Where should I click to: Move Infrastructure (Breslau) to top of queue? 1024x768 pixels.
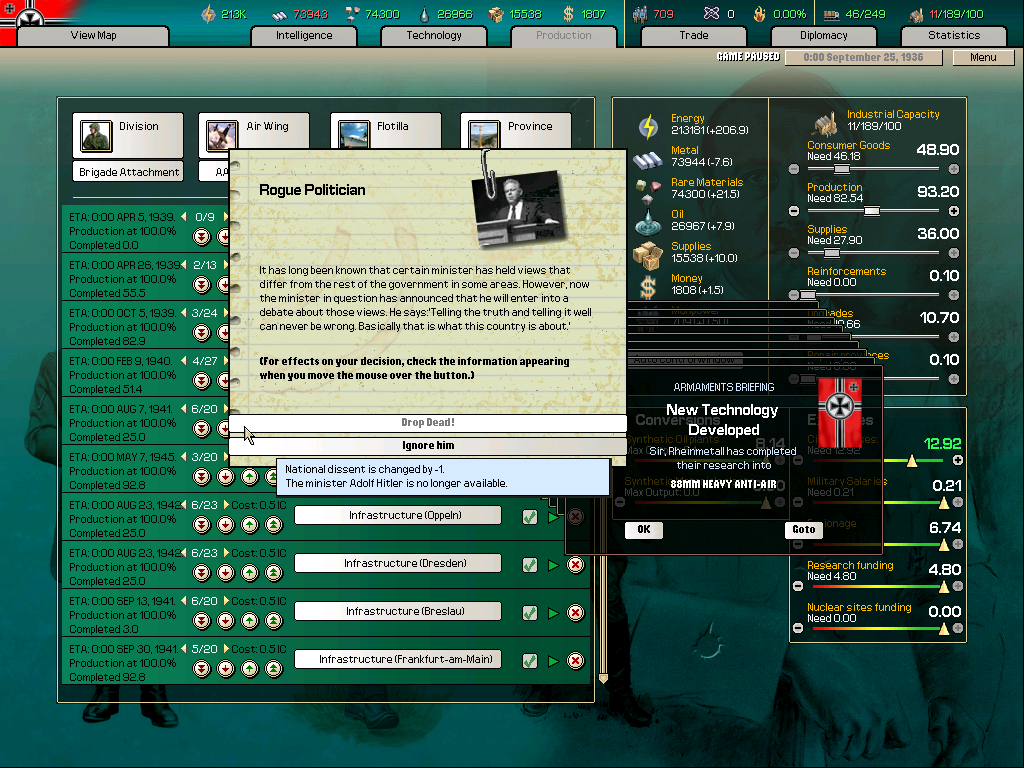[273, 621]
